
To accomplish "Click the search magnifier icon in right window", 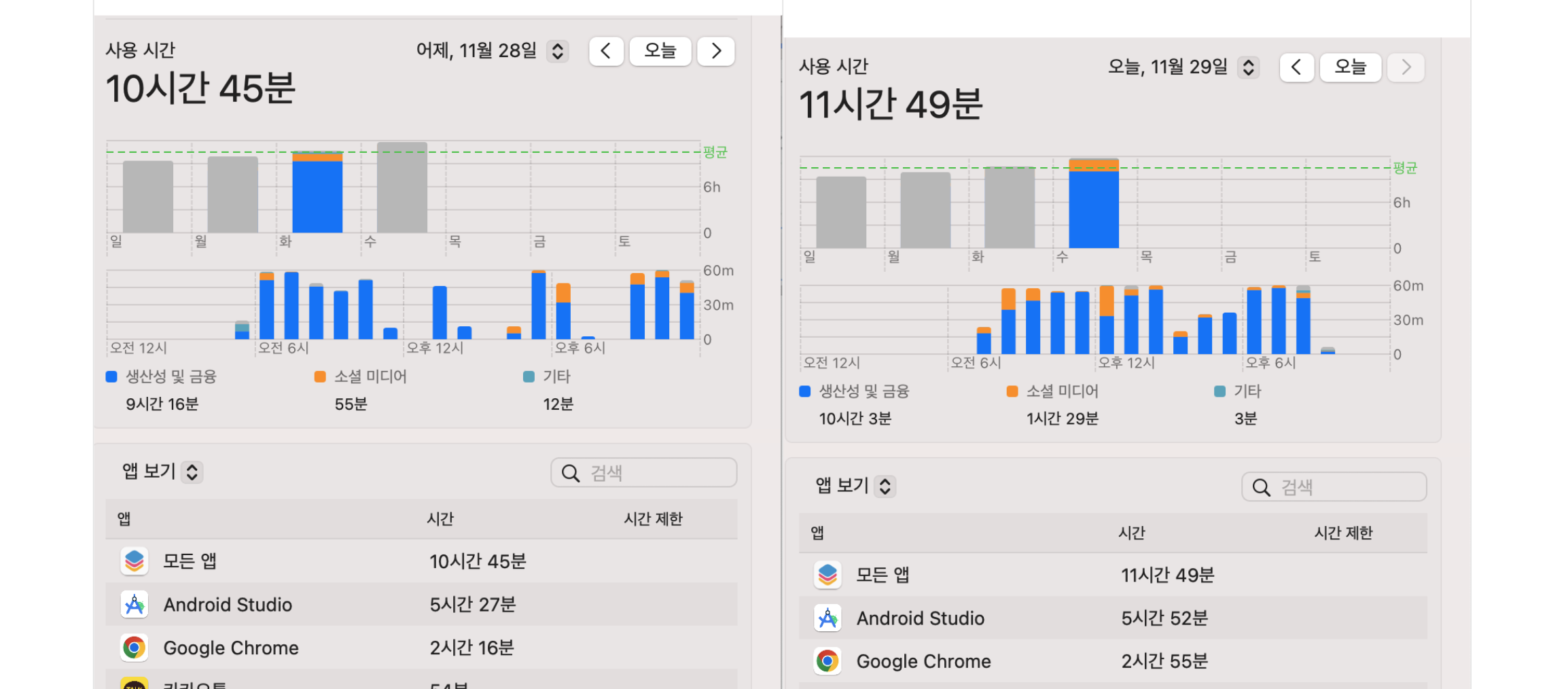I will [1261, 487].
